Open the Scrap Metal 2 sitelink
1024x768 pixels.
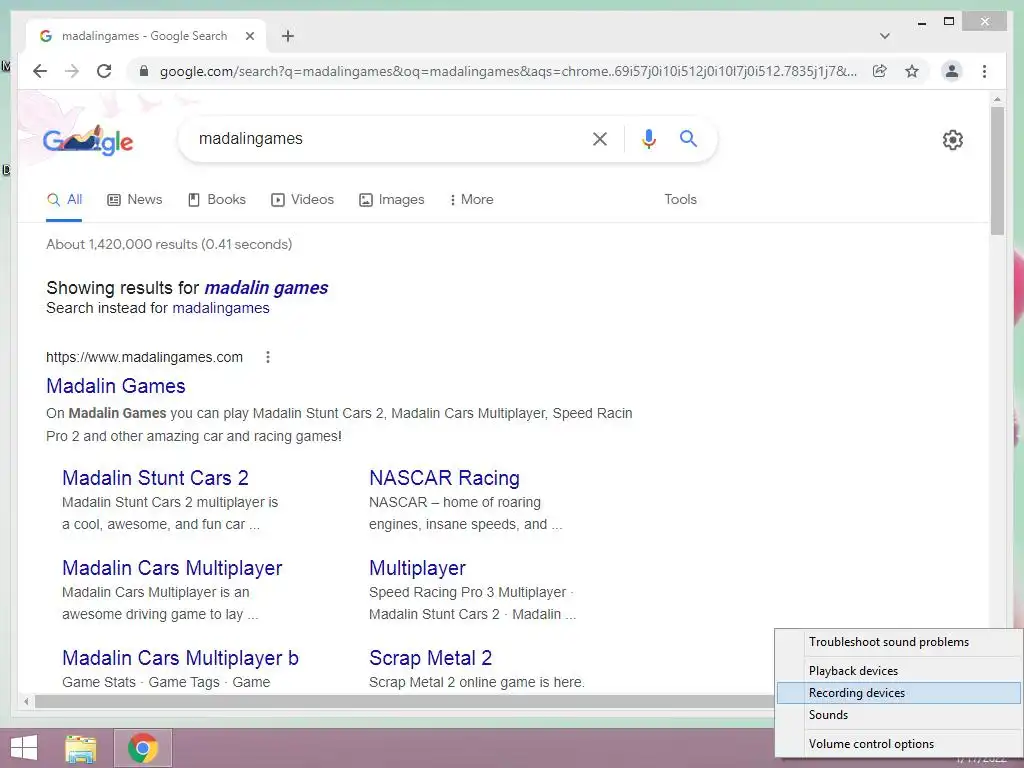coord(430,658)
